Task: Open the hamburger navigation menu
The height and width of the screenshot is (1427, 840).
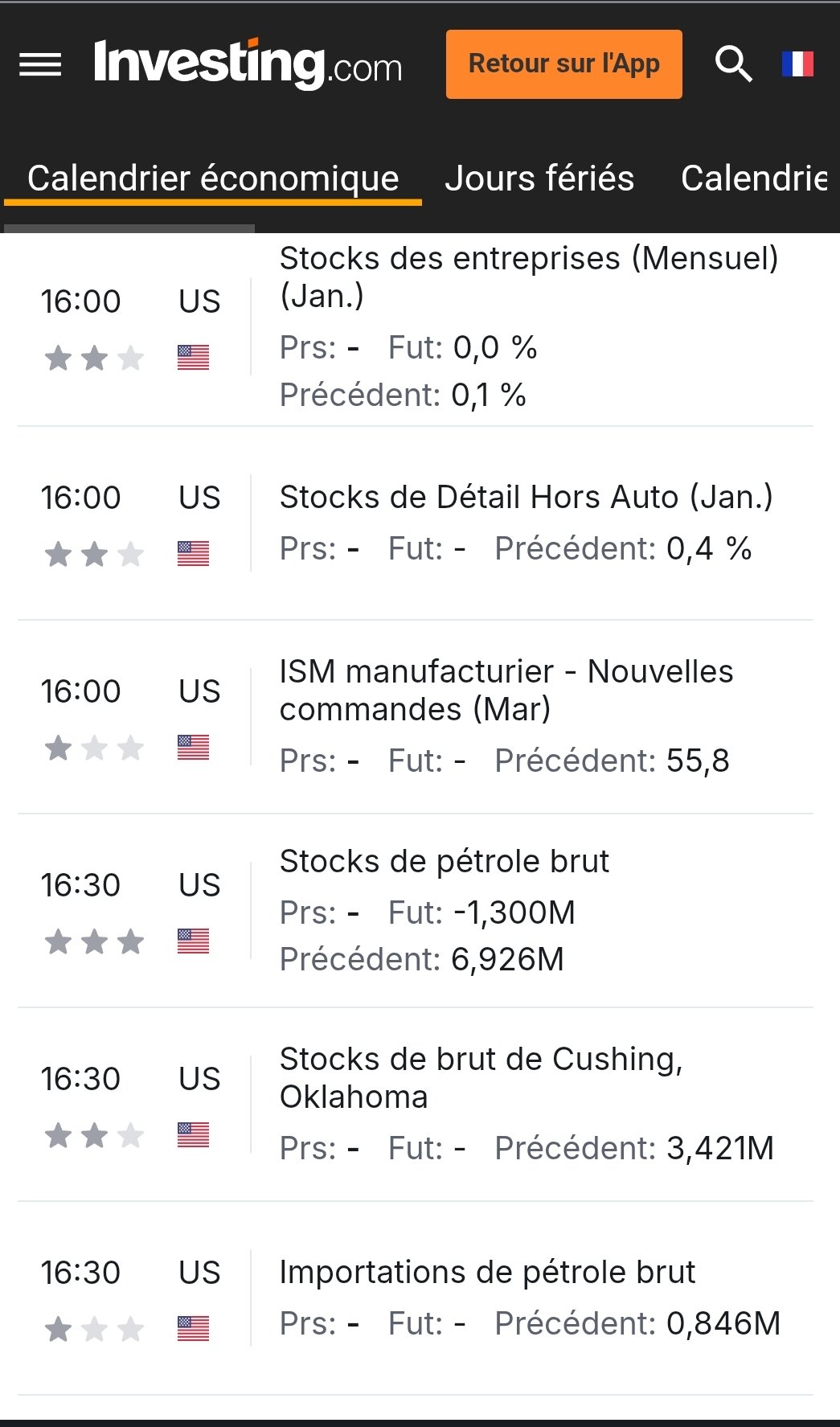Action: pyautogui.click(x=40, y=64)
